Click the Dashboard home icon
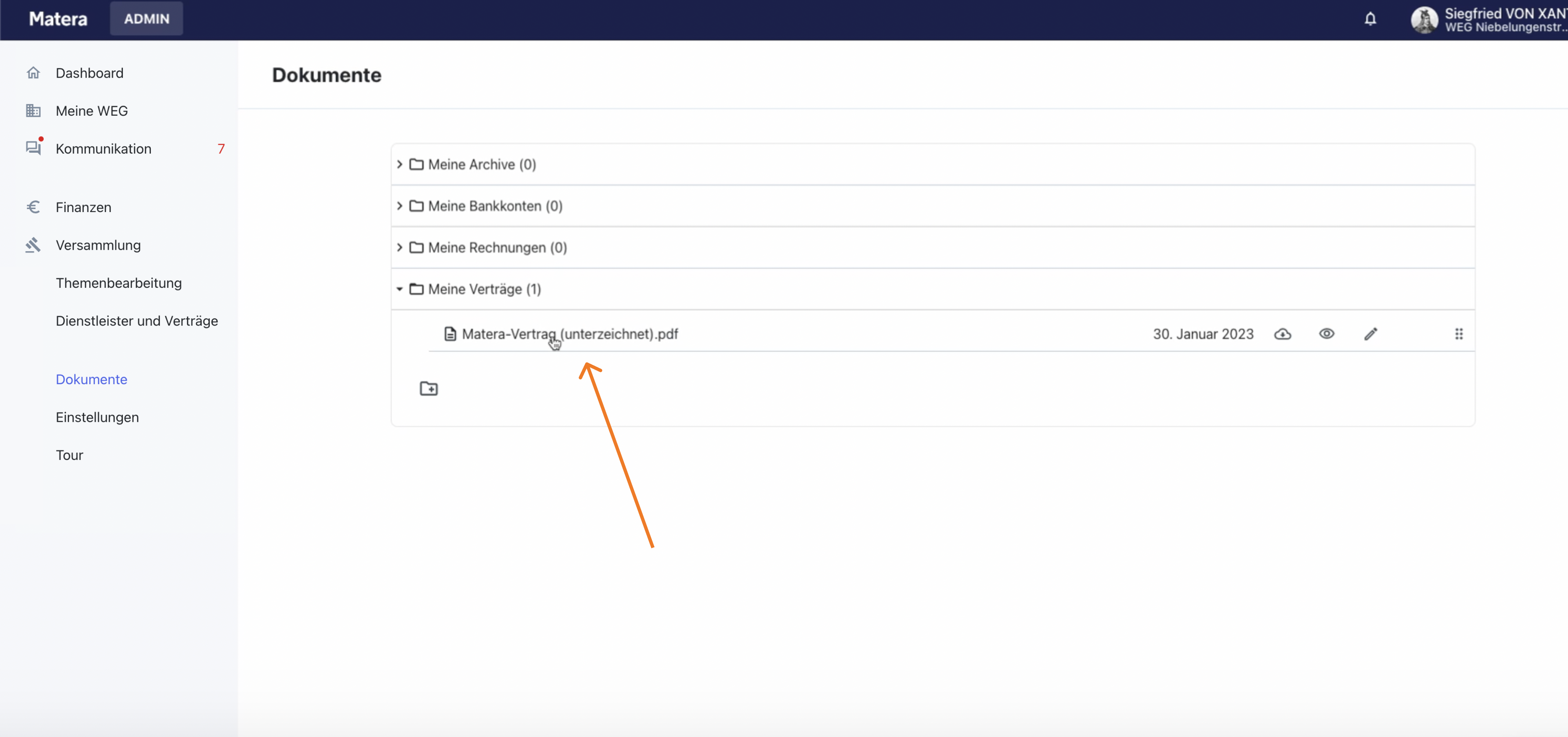Image resolution: width=1568 pixels, height=737 pixels. 34,73
